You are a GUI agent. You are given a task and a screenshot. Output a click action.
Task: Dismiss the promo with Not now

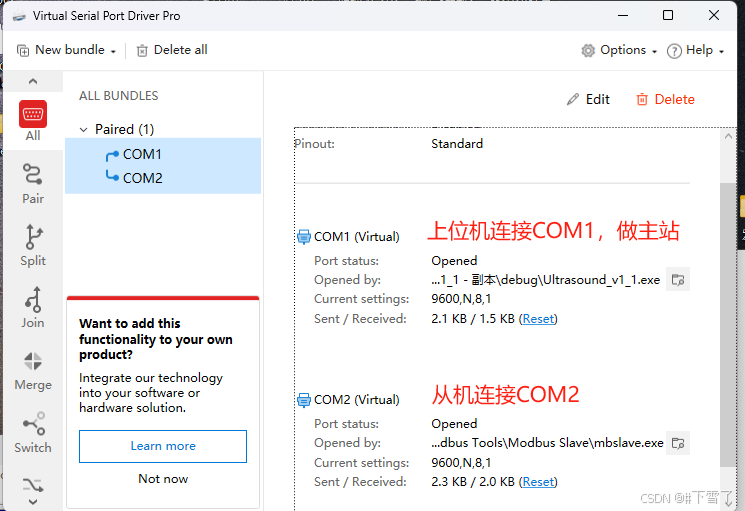click(x=163, y=479)
